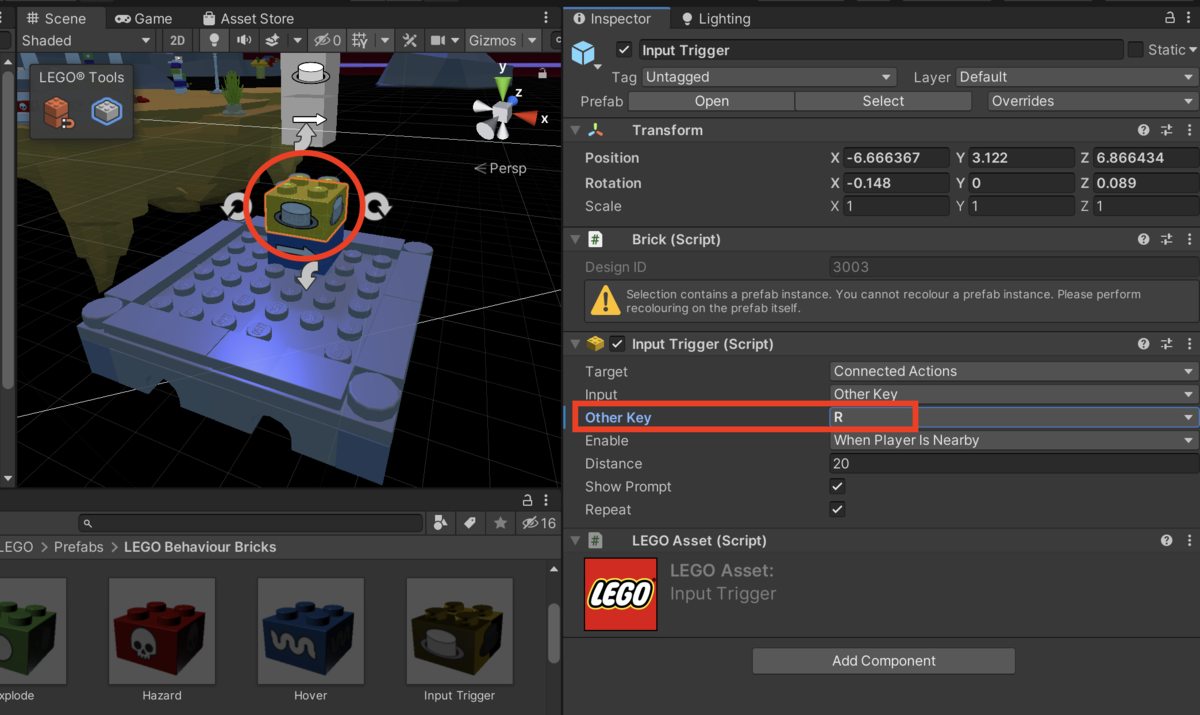Toggle Input Trigger (Script) enabled checkbox
The image size is (1200, 715).
pyautogui.click(x=618, y=343)
